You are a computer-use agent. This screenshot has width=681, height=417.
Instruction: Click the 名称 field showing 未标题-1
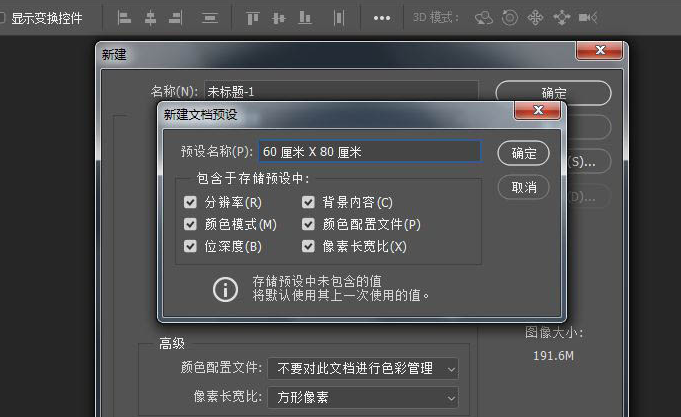(x=340, y=92)
